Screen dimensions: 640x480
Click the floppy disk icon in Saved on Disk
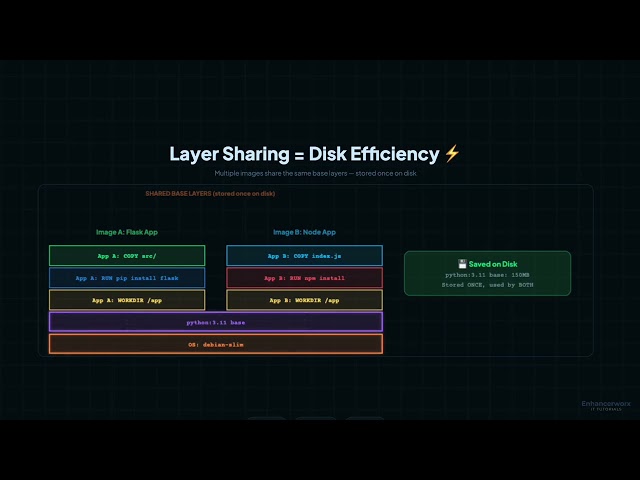click(462, 264)
